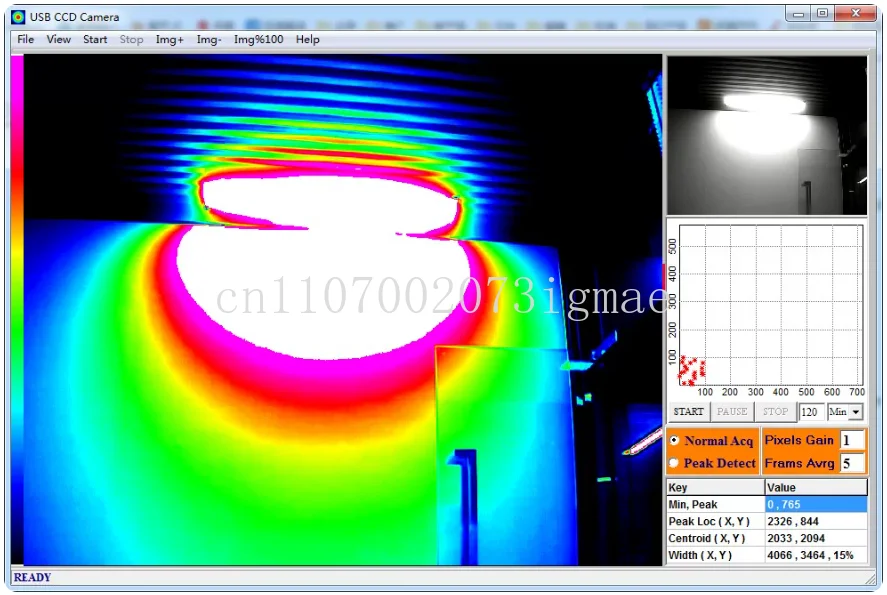The image size is (887, 595).
Task: Click the greyed Stop menu item
Action: (x=131, y=40)
